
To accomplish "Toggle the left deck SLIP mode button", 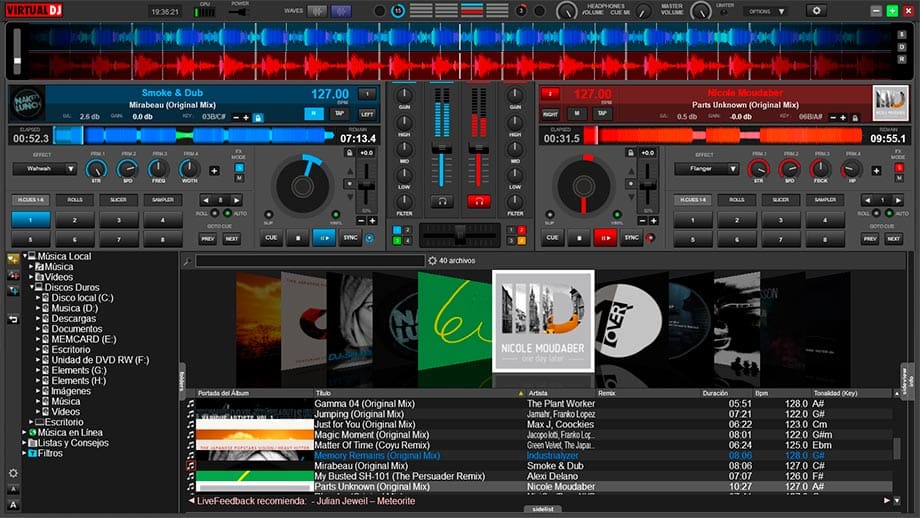I will [269, 215].
